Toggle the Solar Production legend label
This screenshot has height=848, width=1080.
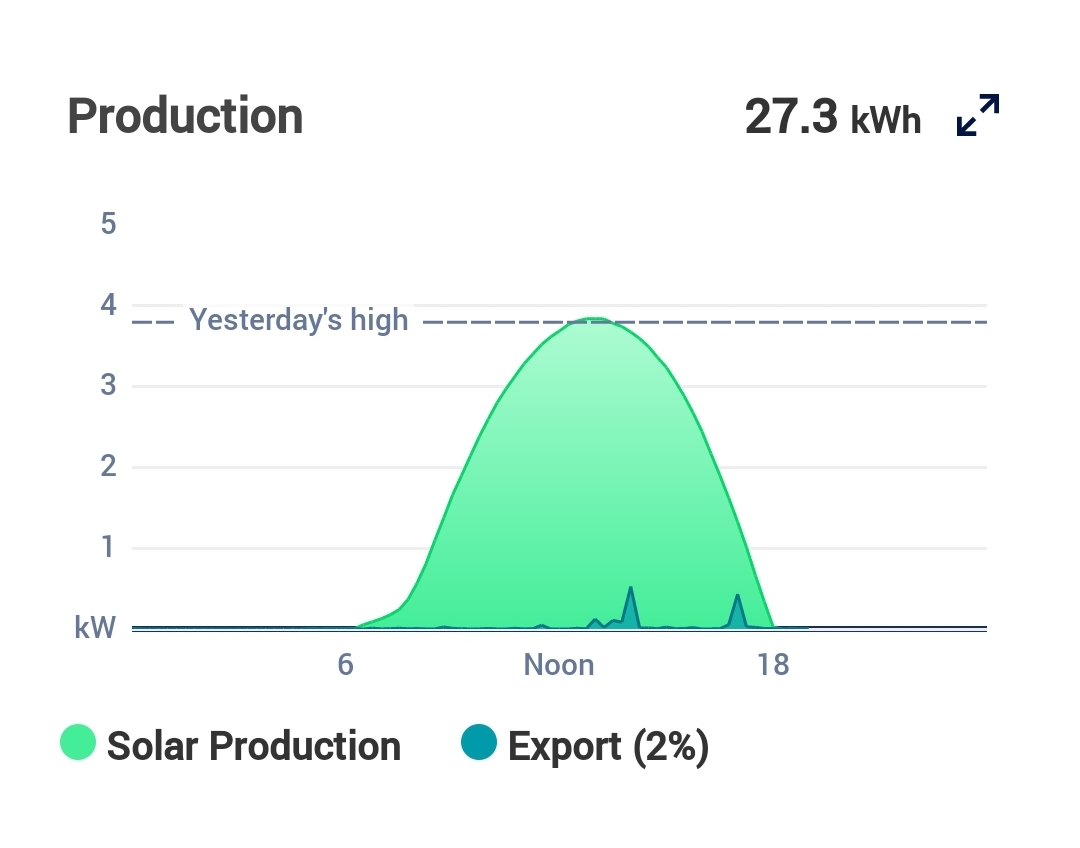(x=253, y=746)
